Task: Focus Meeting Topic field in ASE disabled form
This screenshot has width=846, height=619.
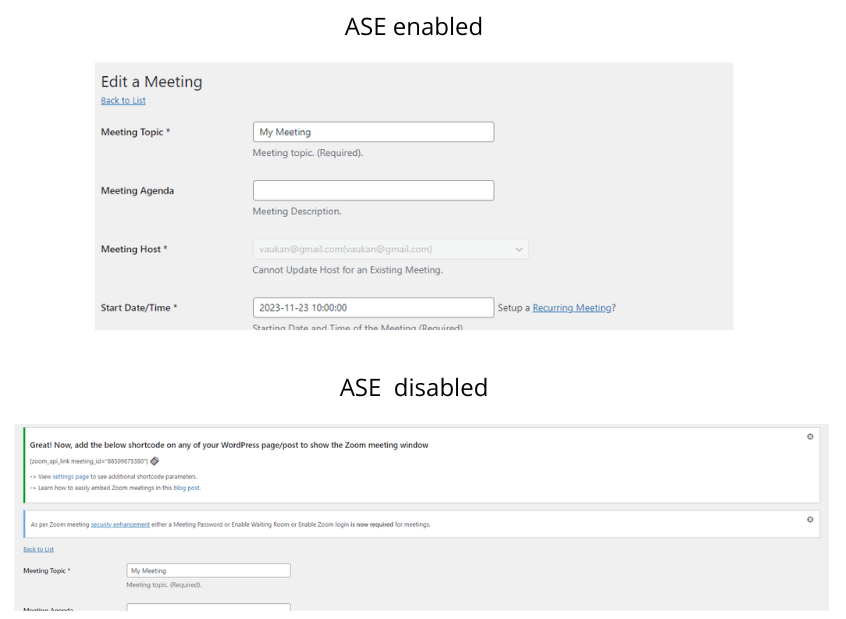Action: [x=208, y=570]
